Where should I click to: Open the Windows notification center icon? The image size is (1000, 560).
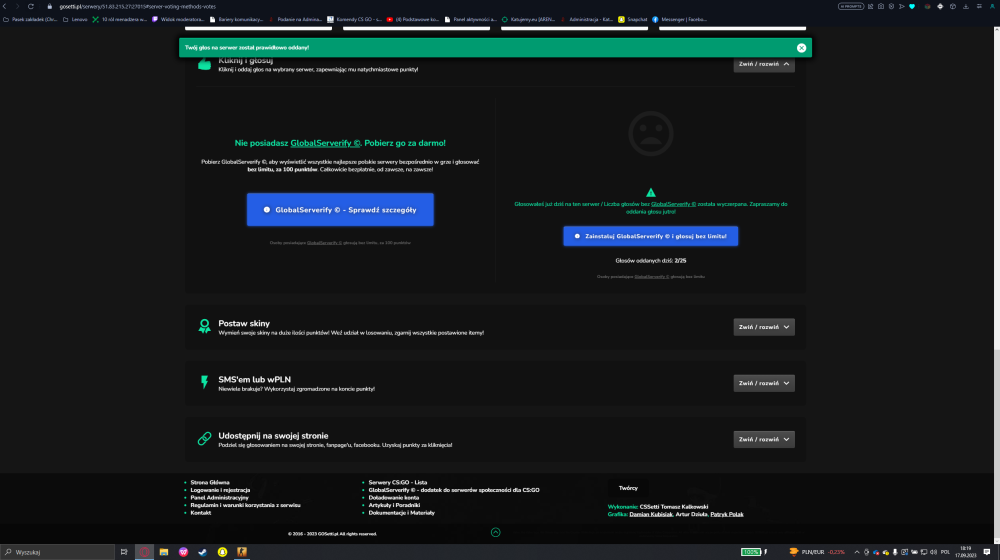point(987,552)
